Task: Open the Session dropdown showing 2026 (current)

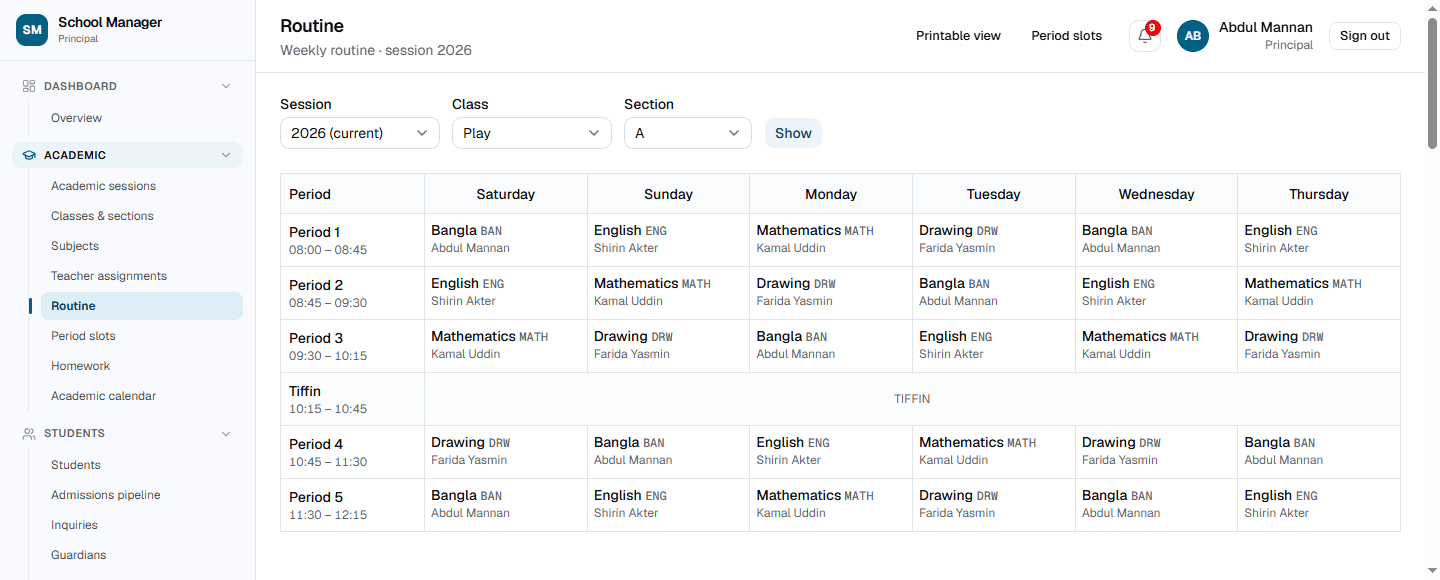Action: click(x=360, y=133)
